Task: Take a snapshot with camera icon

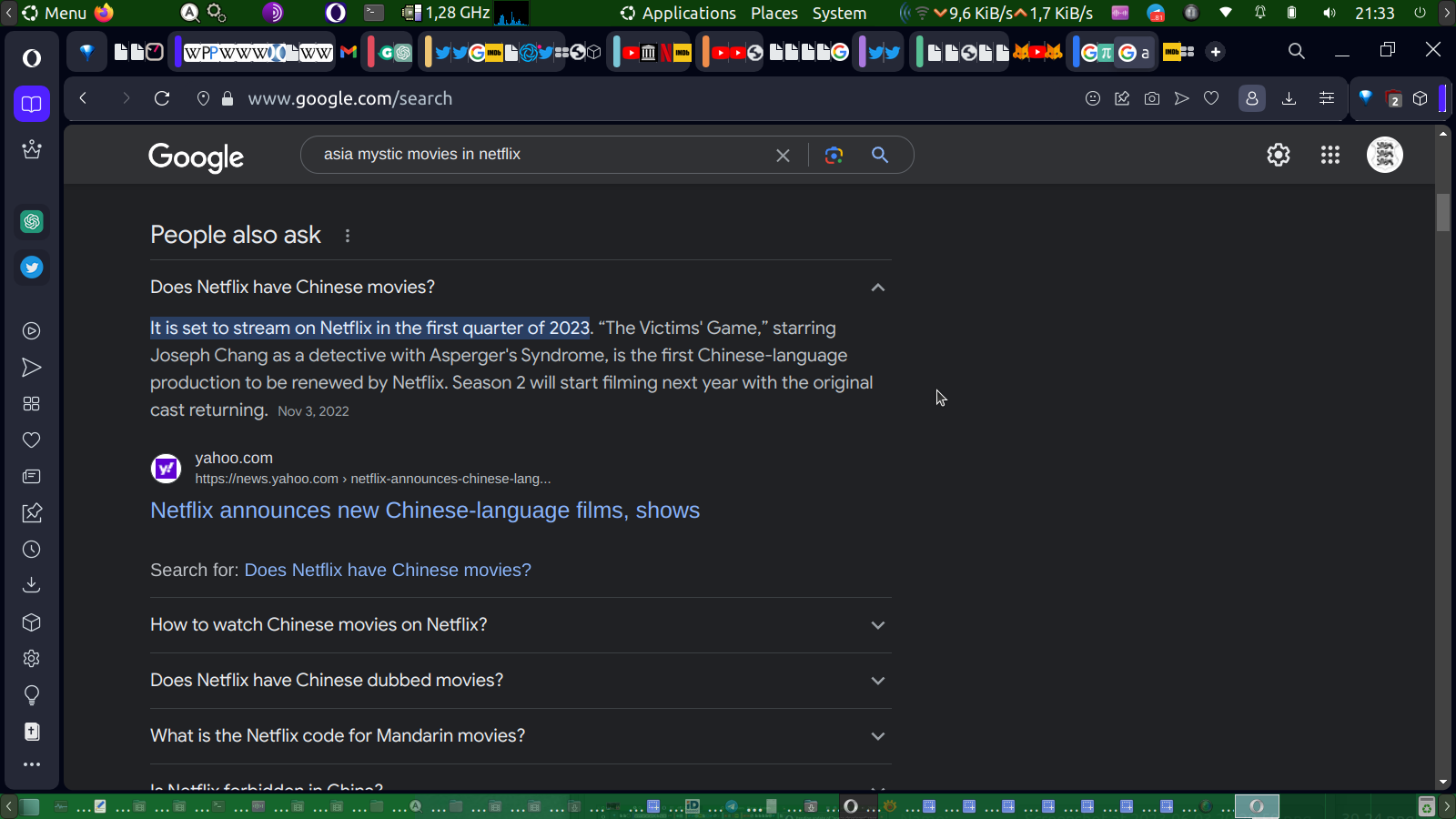Action: (x=1152, y=98)
